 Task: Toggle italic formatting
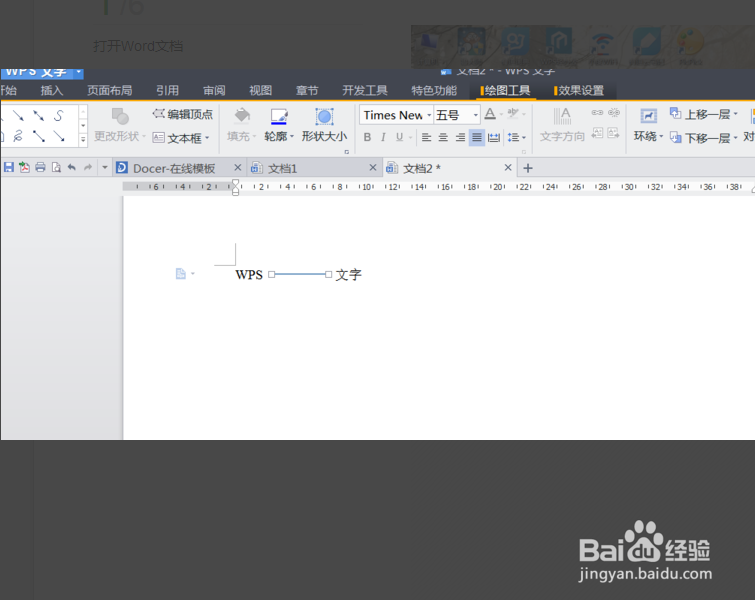tap(383, 137)
